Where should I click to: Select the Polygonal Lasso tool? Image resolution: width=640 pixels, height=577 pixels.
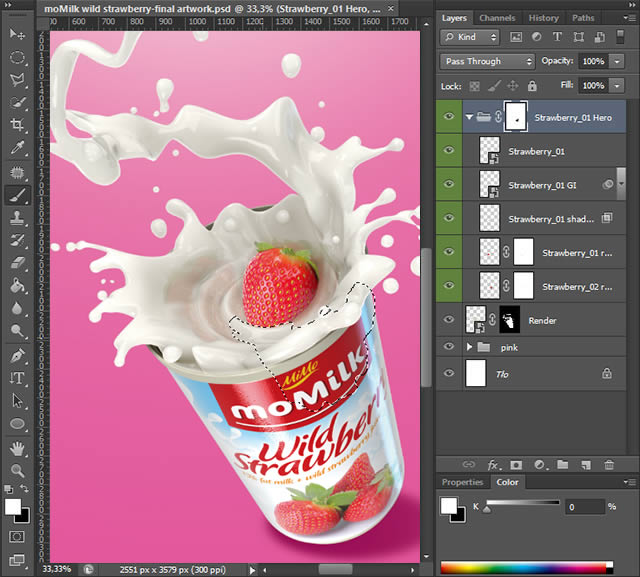click(17, 79)
